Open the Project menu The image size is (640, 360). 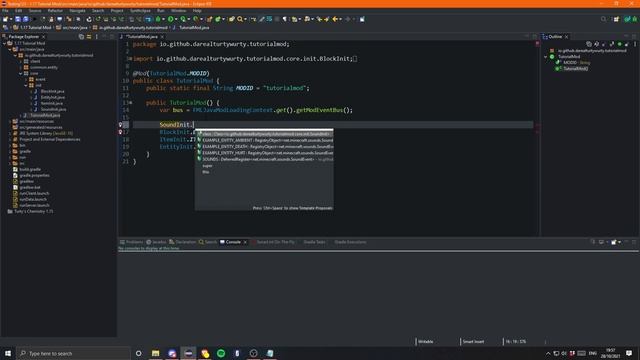point(117,11)
